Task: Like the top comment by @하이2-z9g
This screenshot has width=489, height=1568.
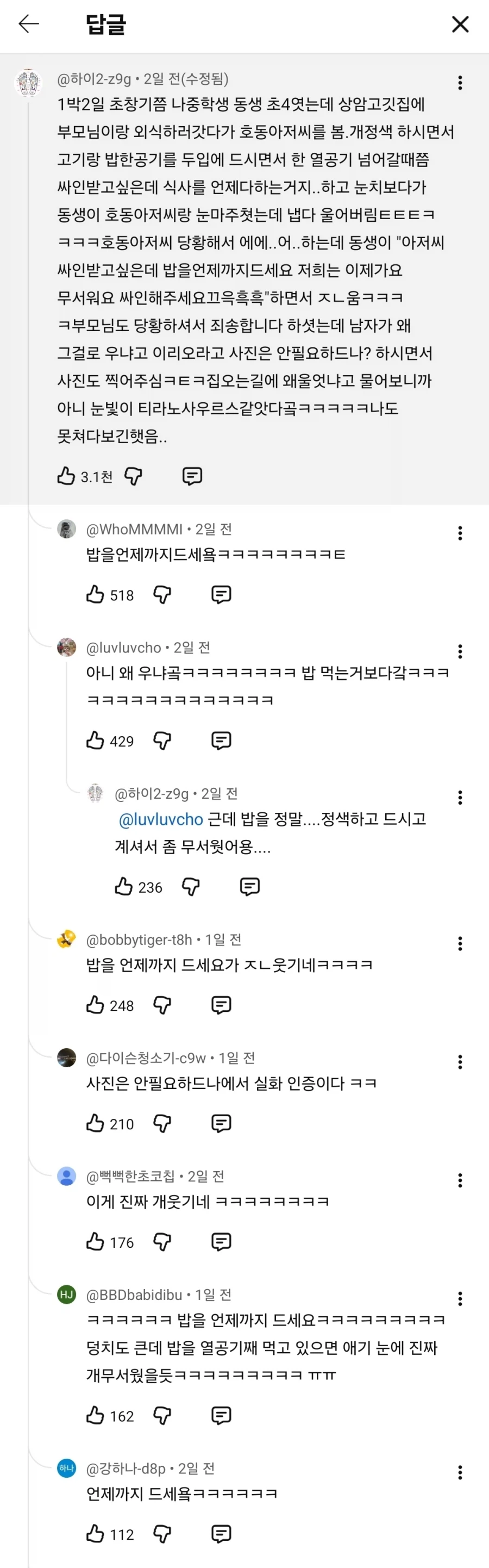Action: tap(65, 475)
